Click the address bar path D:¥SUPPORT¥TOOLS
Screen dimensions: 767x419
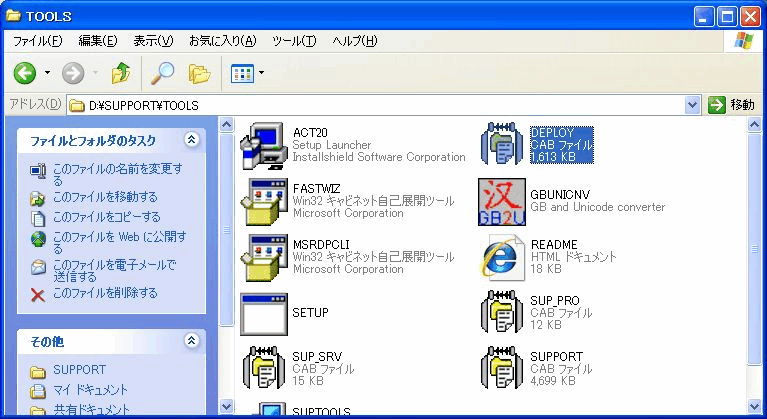point(144,106)
